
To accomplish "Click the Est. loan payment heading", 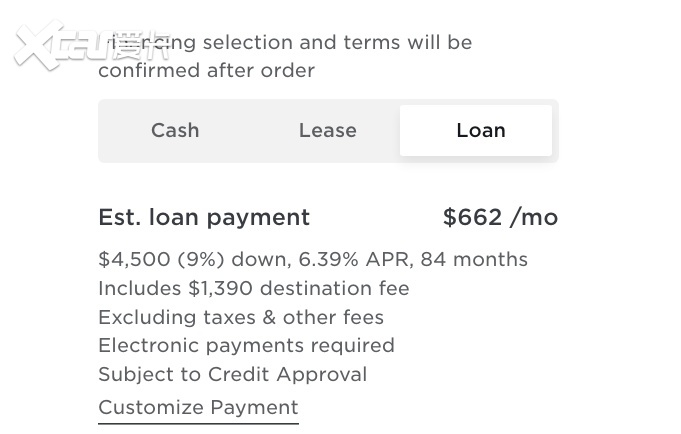I will coord(204,217).
